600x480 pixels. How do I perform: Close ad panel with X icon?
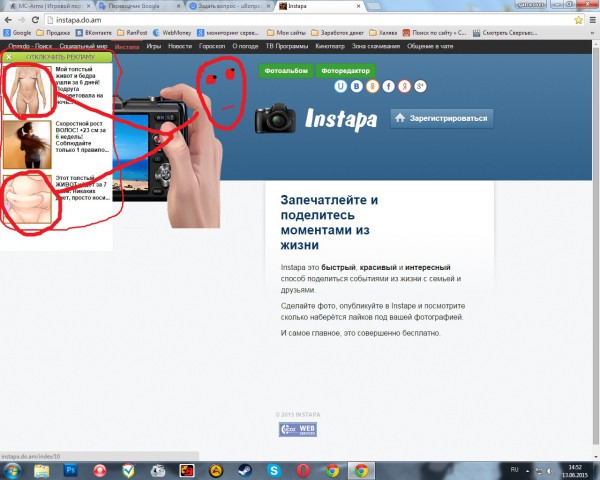(9, 57)
